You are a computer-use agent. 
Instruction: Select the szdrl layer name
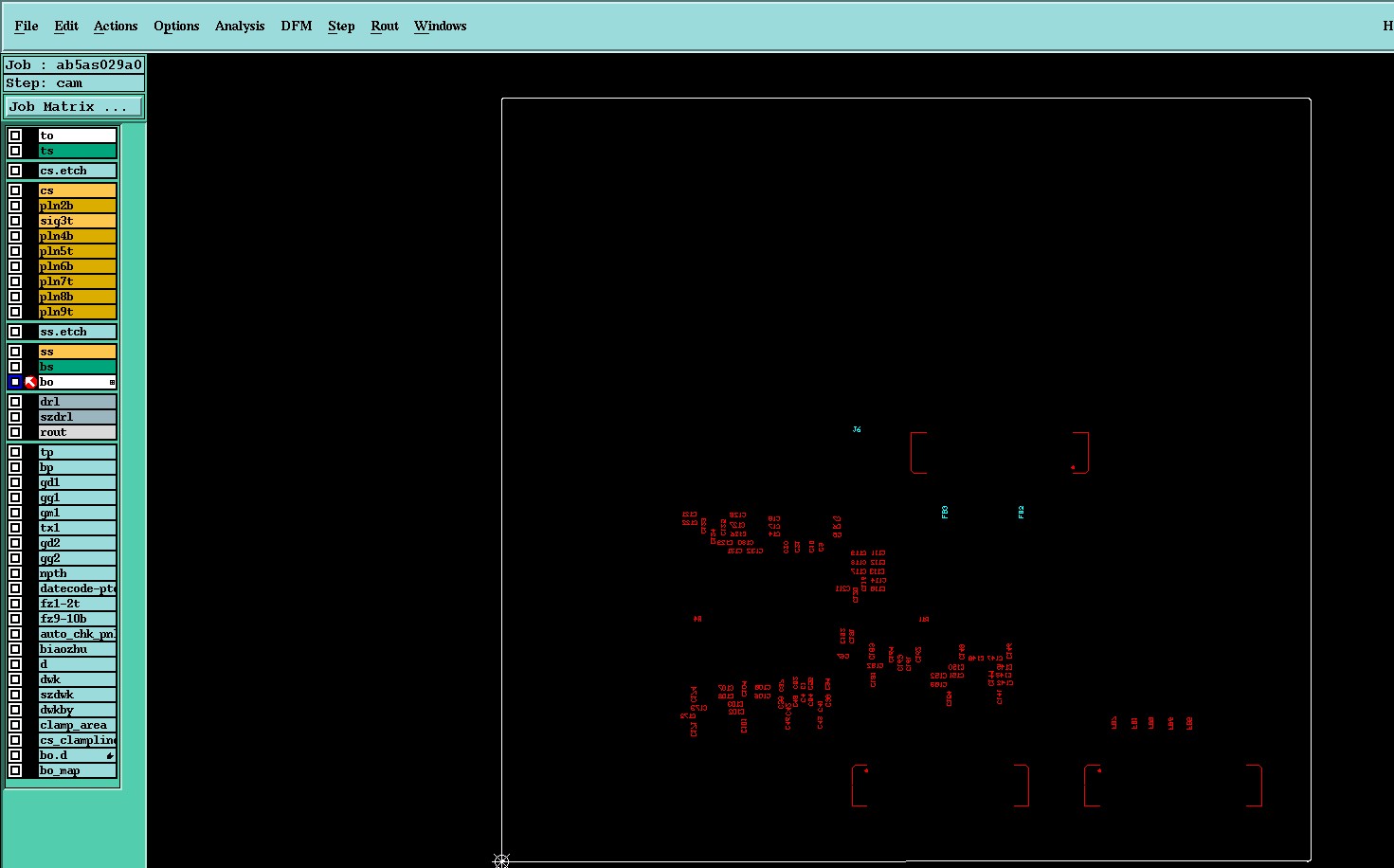coord(78,417)
